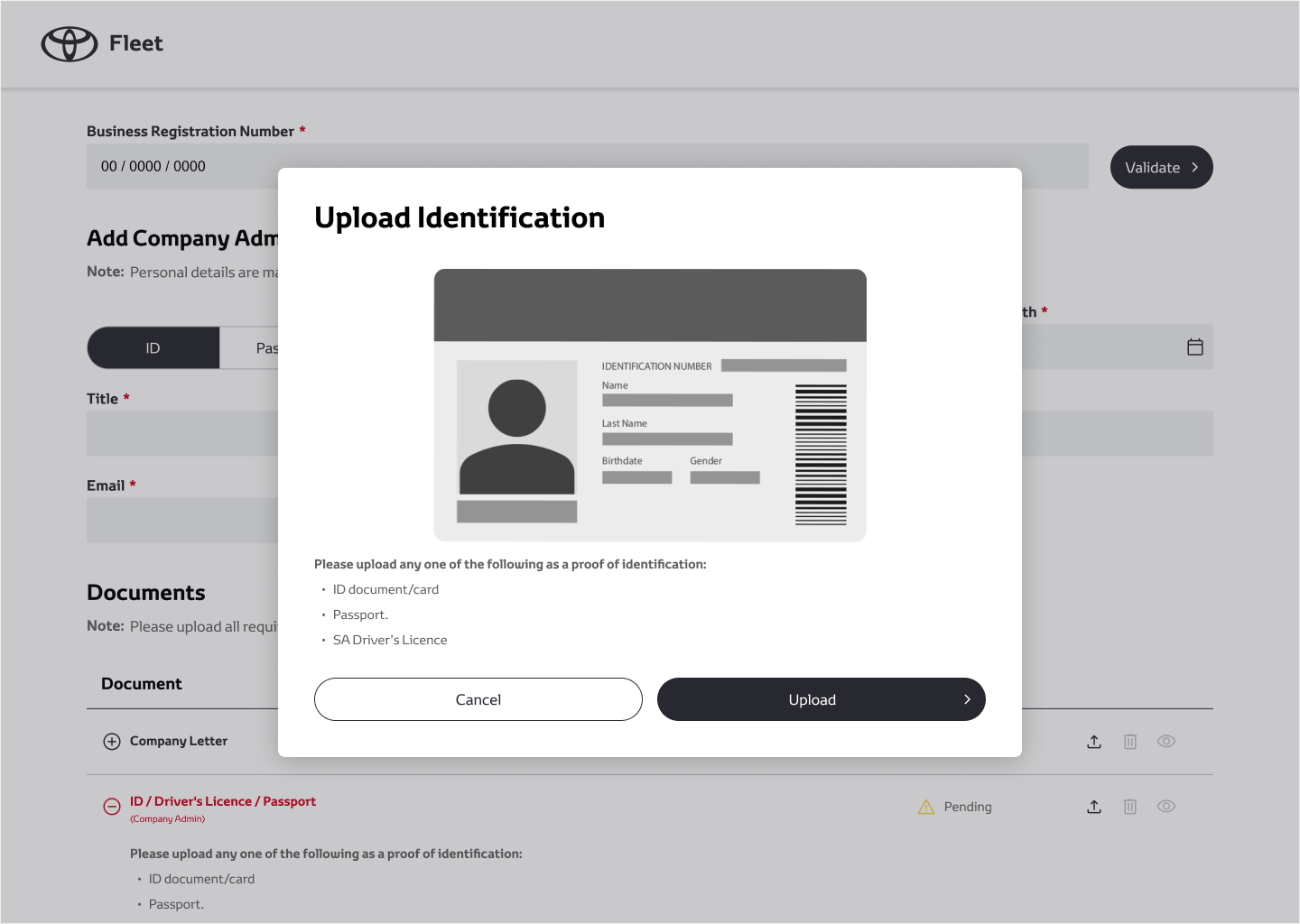Click the Upload button label
Viewport: 1300px width, 924px height.
tap(812, 699)
